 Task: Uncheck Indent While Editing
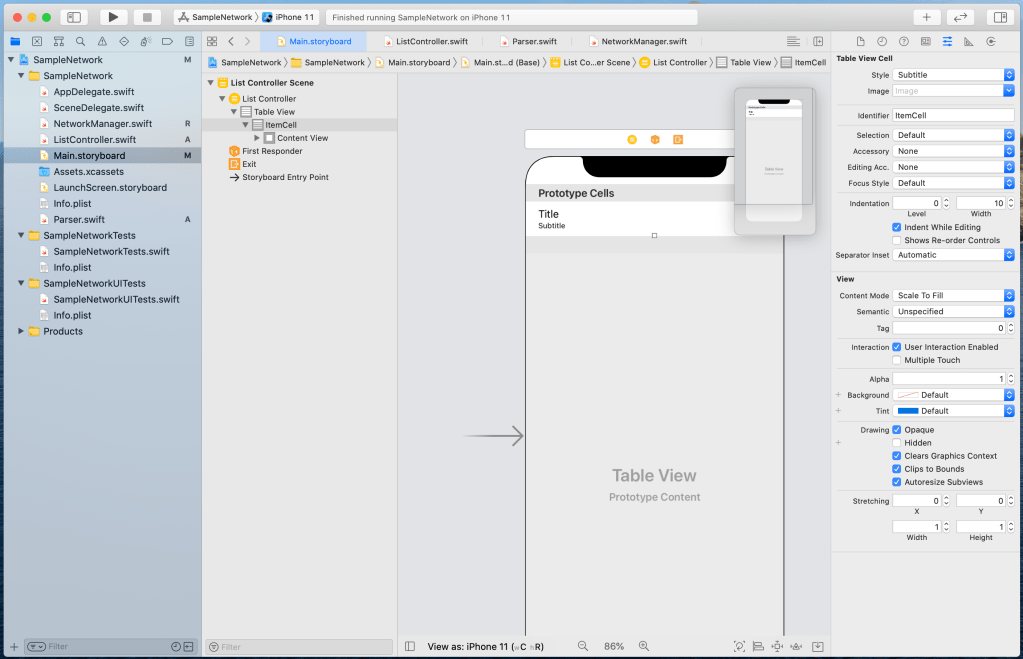click(x=897, y=227)
